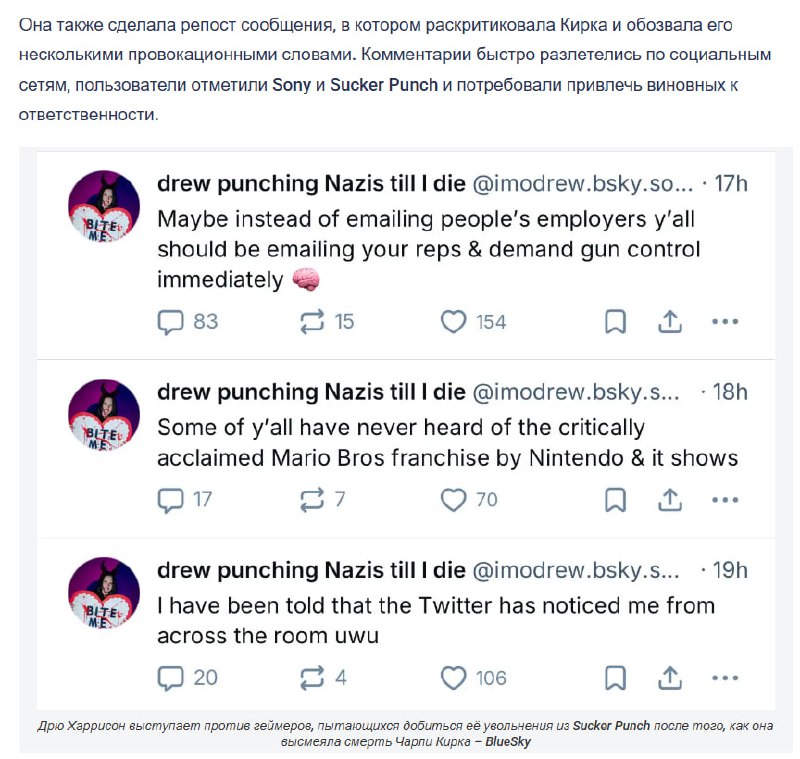Click the @imodrew.bsky handle on 17h post
The image size is (800, 759).
pos(582,184)
